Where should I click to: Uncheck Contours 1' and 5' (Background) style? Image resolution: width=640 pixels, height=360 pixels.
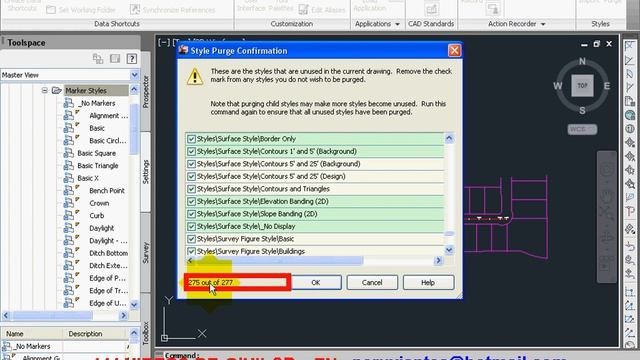point(191,151)
